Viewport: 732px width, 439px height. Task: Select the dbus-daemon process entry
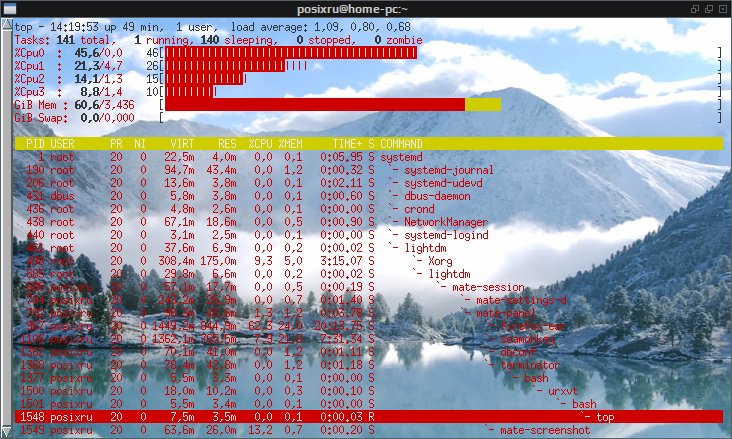(x=437, y=196)
